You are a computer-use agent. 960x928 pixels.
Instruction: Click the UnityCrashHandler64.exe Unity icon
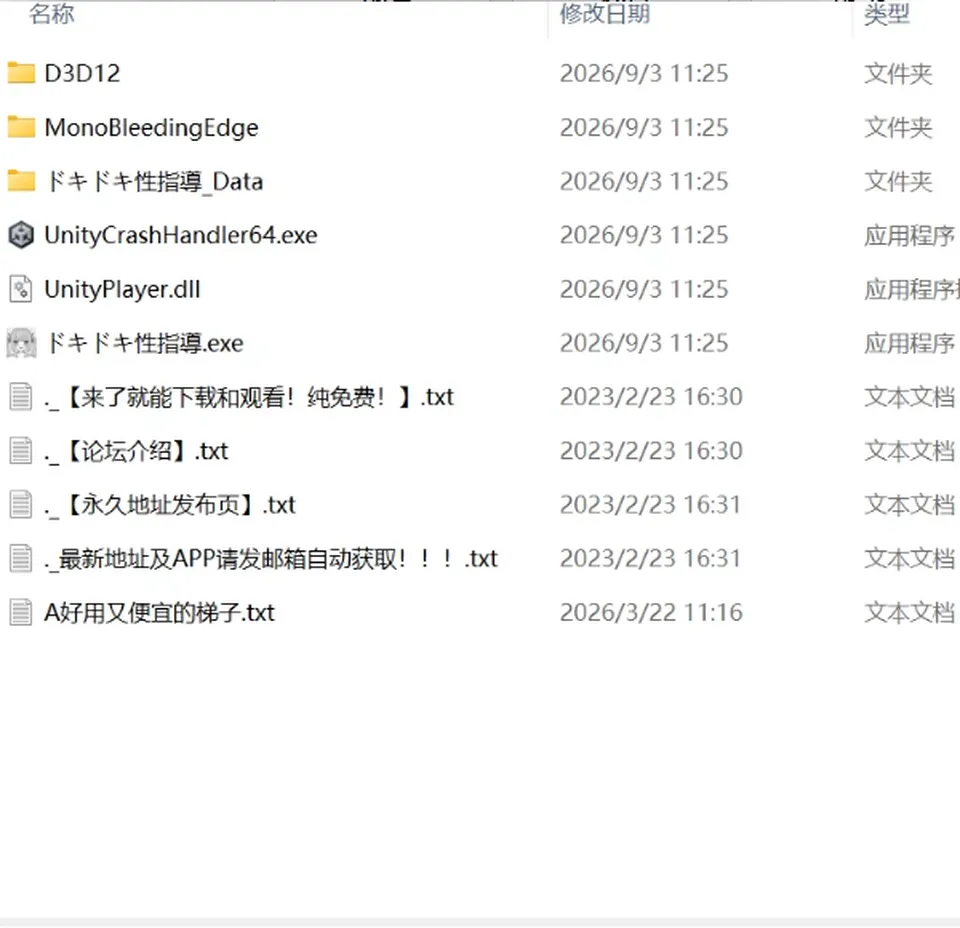21,235
